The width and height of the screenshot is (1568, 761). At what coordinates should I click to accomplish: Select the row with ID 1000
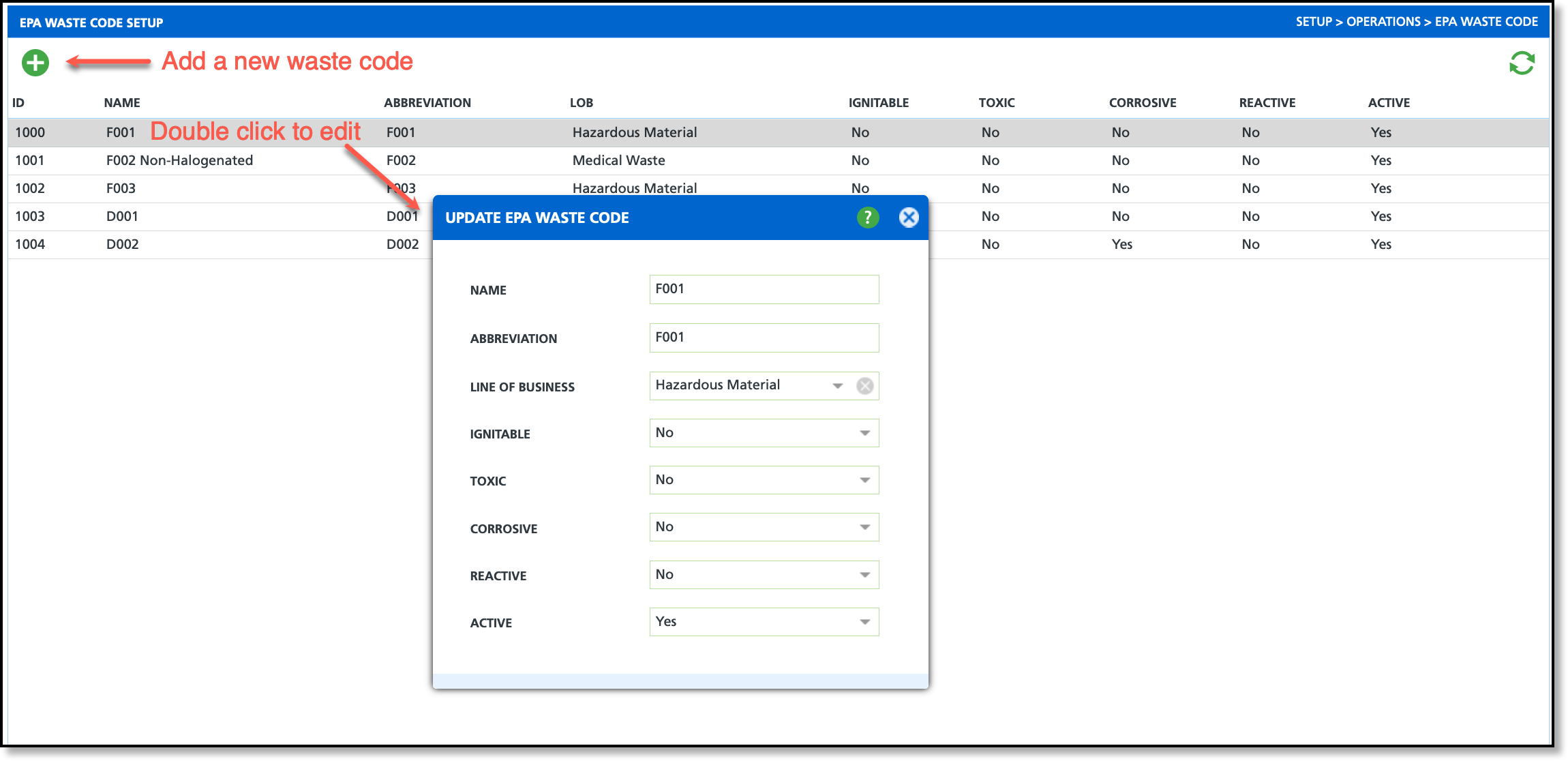[30, 132]
